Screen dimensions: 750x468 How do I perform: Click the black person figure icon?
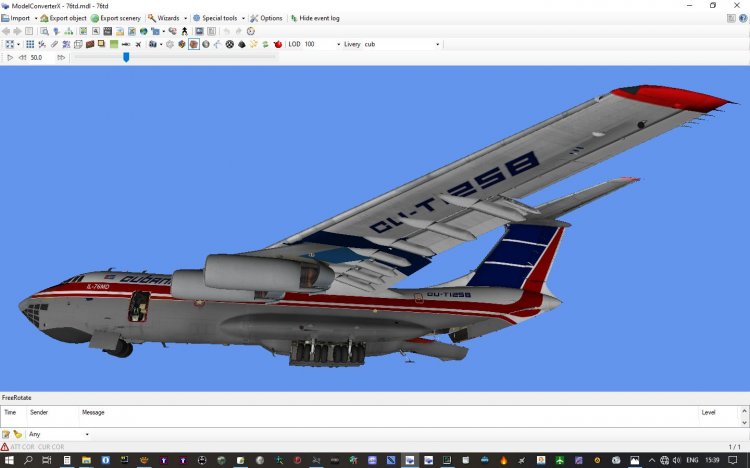pos(185,31)
